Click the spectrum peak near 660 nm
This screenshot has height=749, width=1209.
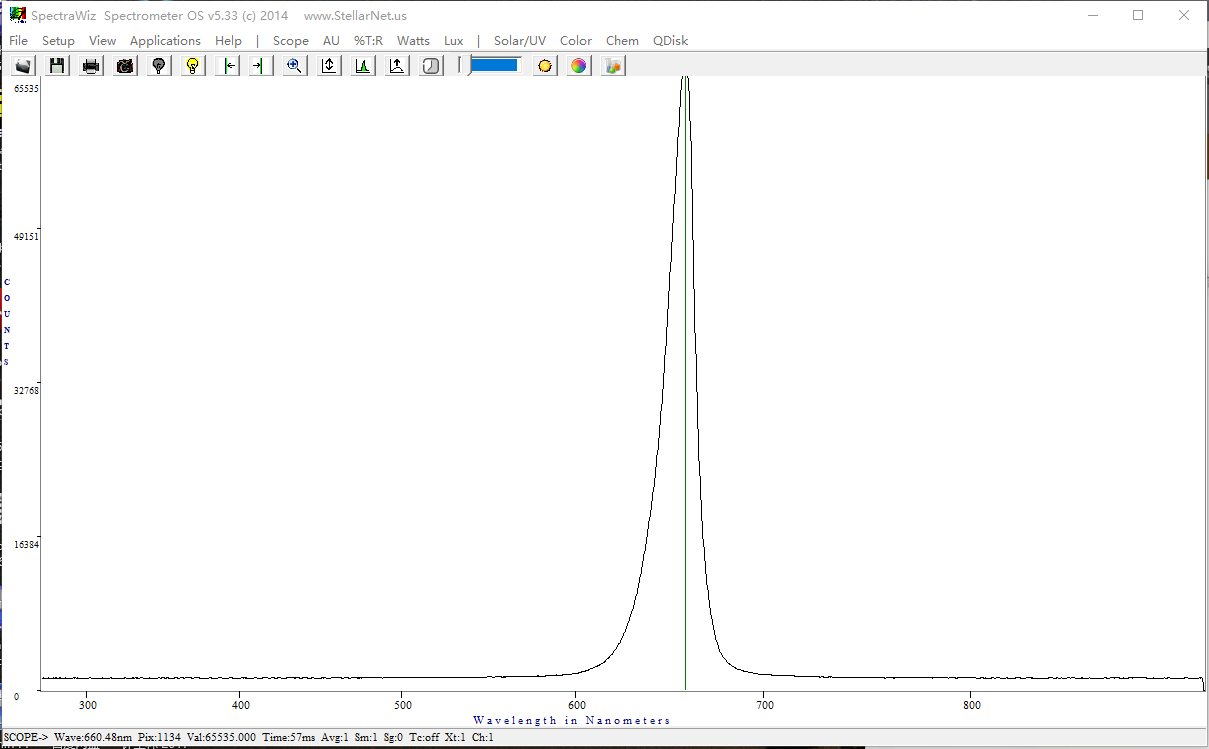tap(685, 82)
